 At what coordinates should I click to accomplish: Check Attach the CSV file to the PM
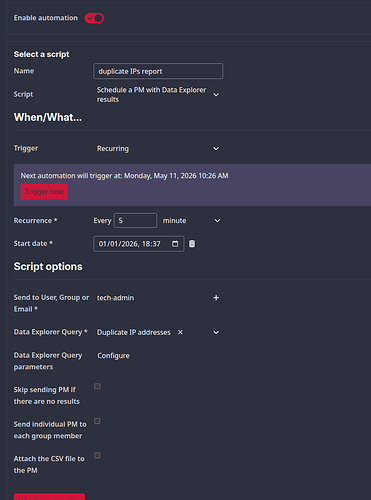click(x=97, y=455)
